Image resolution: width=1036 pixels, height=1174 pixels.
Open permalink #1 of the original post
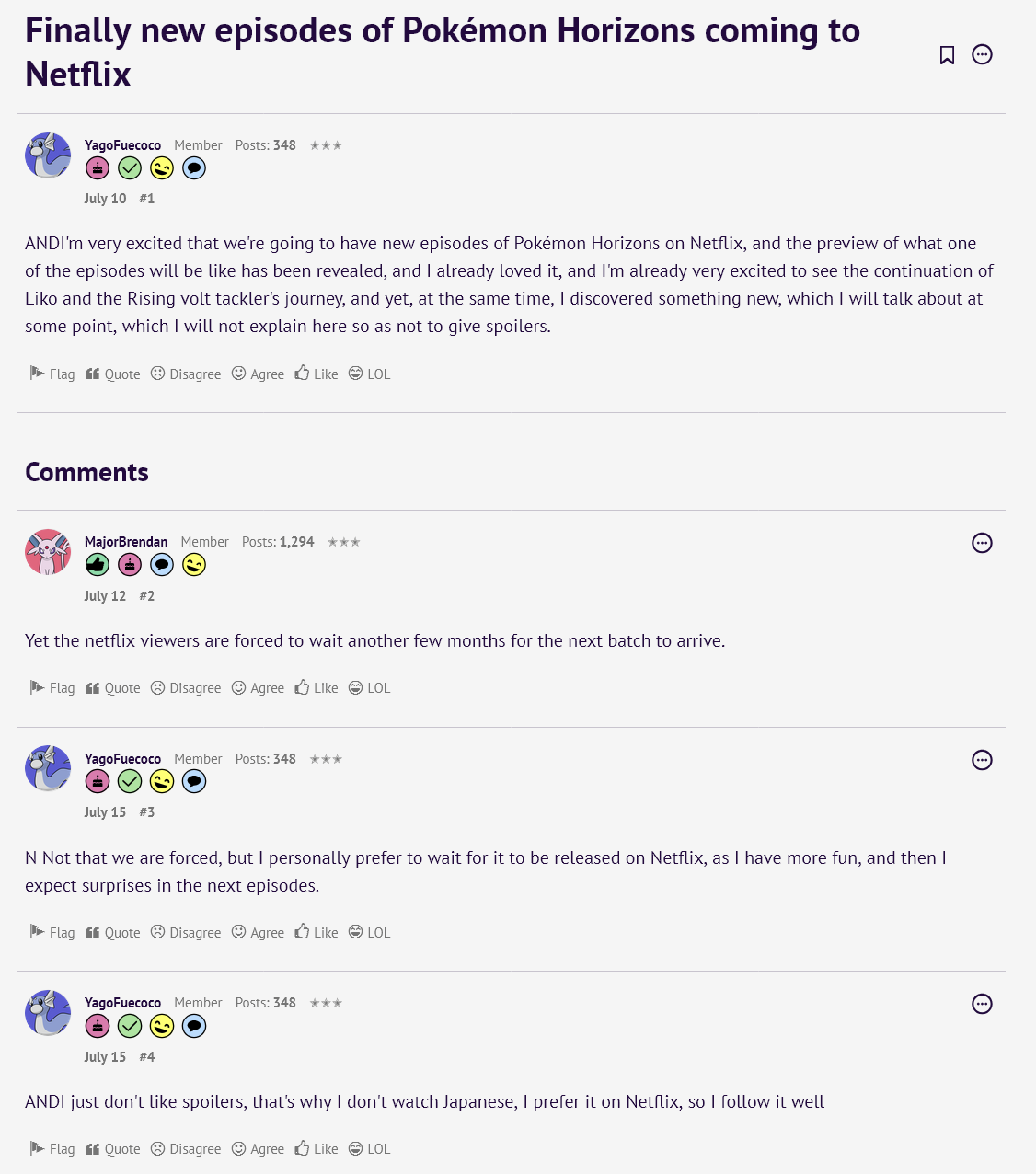(147, 199)
